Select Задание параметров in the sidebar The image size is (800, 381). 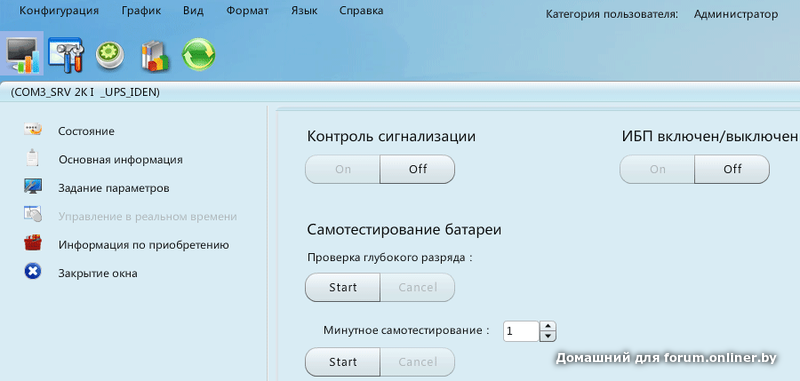pyautogui.click(x=114, y=188)
